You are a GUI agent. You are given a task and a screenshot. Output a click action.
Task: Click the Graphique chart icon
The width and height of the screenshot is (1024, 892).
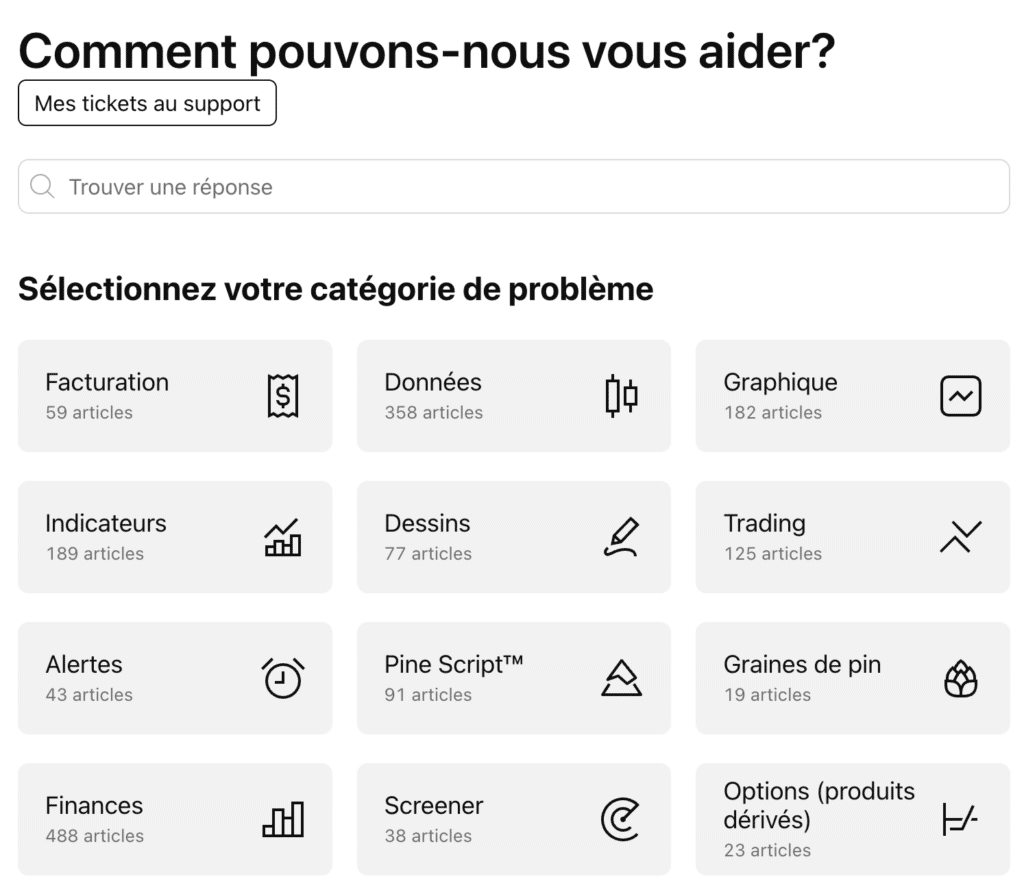(961, 396)
